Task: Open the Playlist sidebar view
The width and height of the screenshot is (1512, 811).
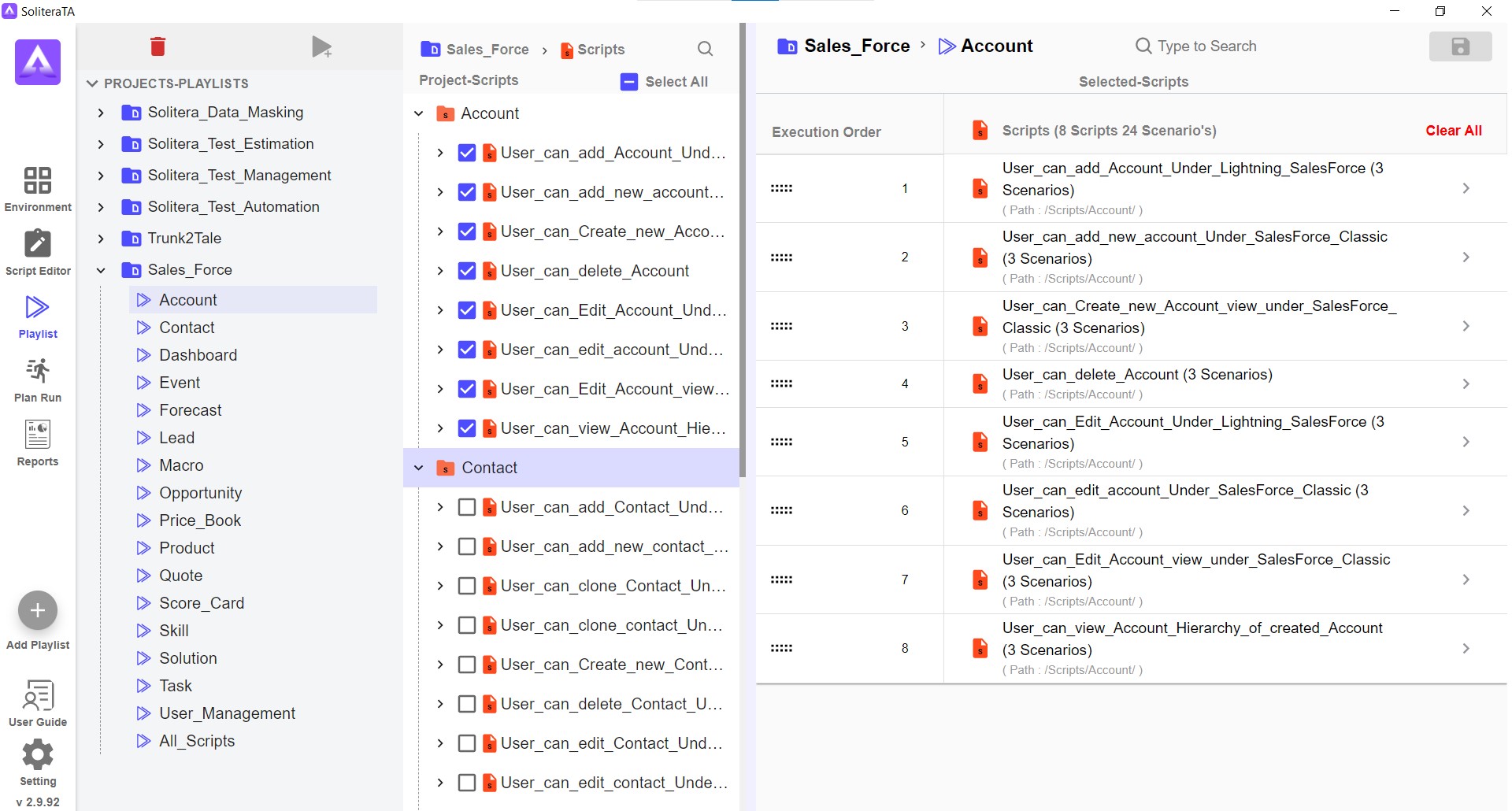Action: (x=38, y=317)
